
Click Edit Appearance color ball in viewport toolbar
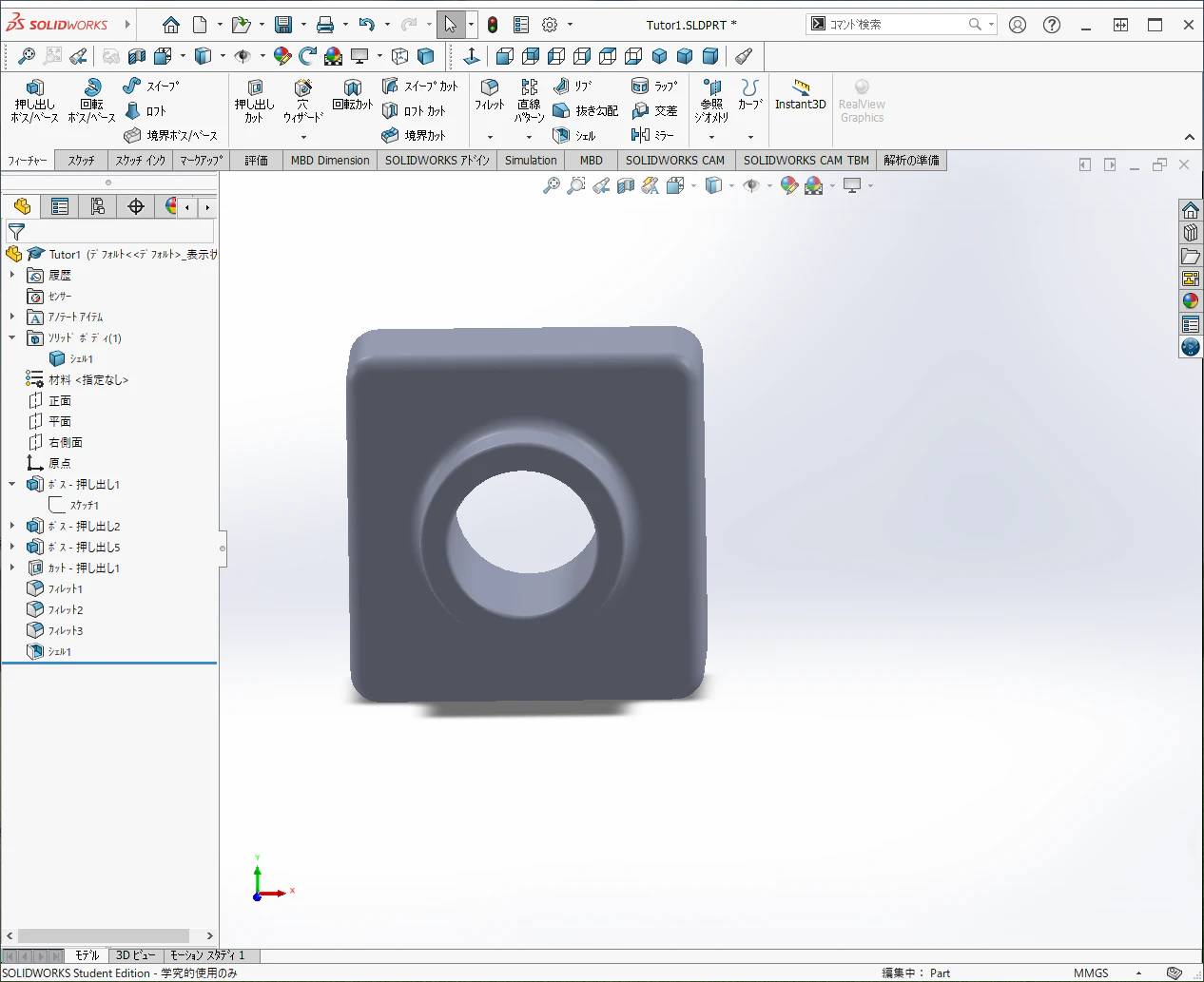click(789, 185)
